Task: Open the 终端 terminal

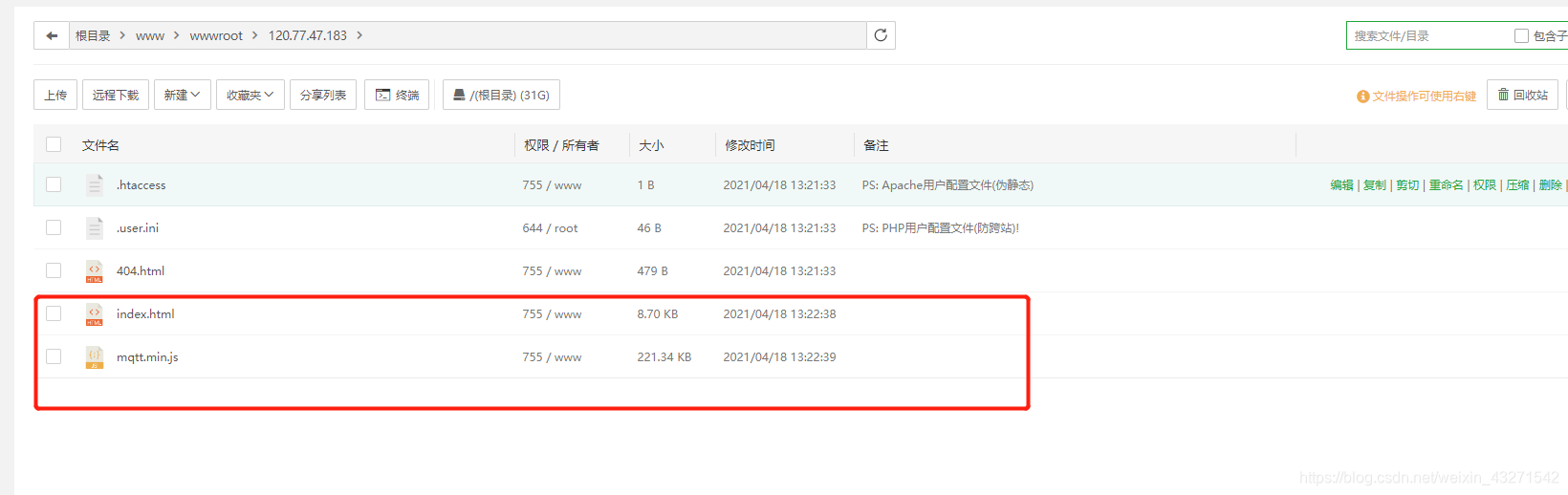Action: [397, 95]
